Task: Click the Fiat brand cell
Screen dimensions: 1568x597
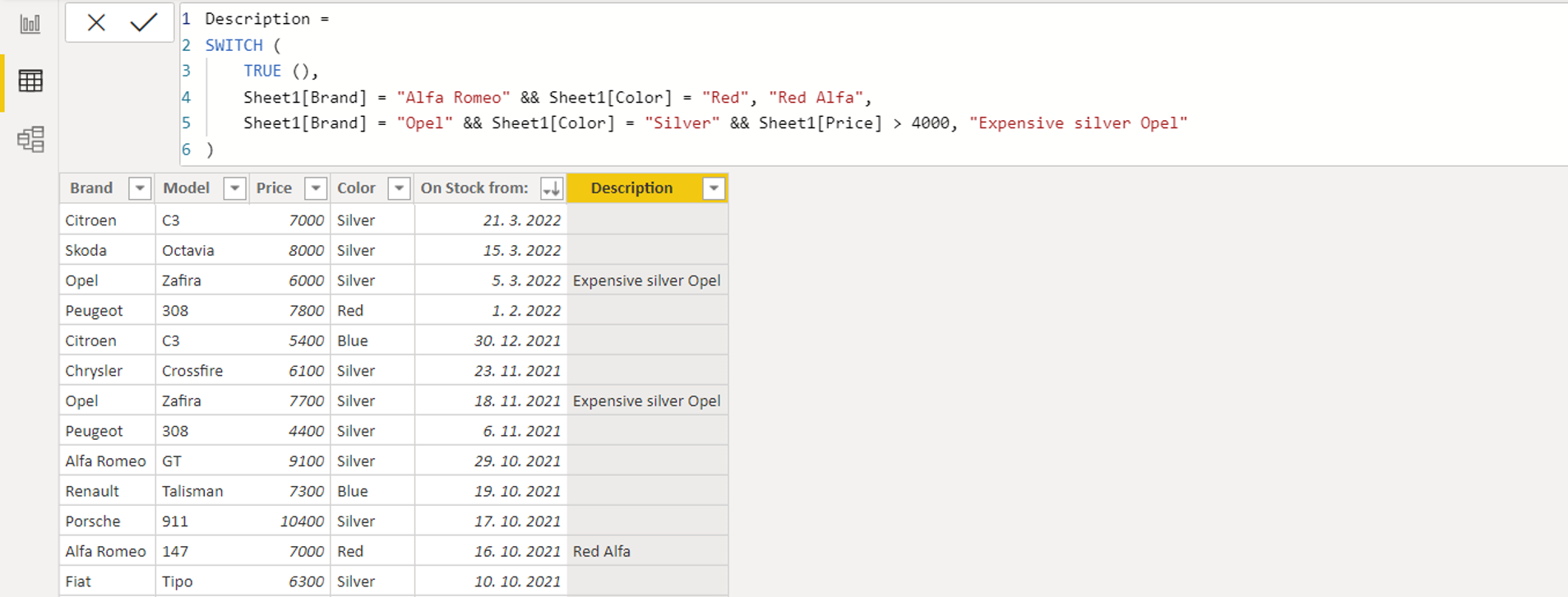Action: pos(107,581)
